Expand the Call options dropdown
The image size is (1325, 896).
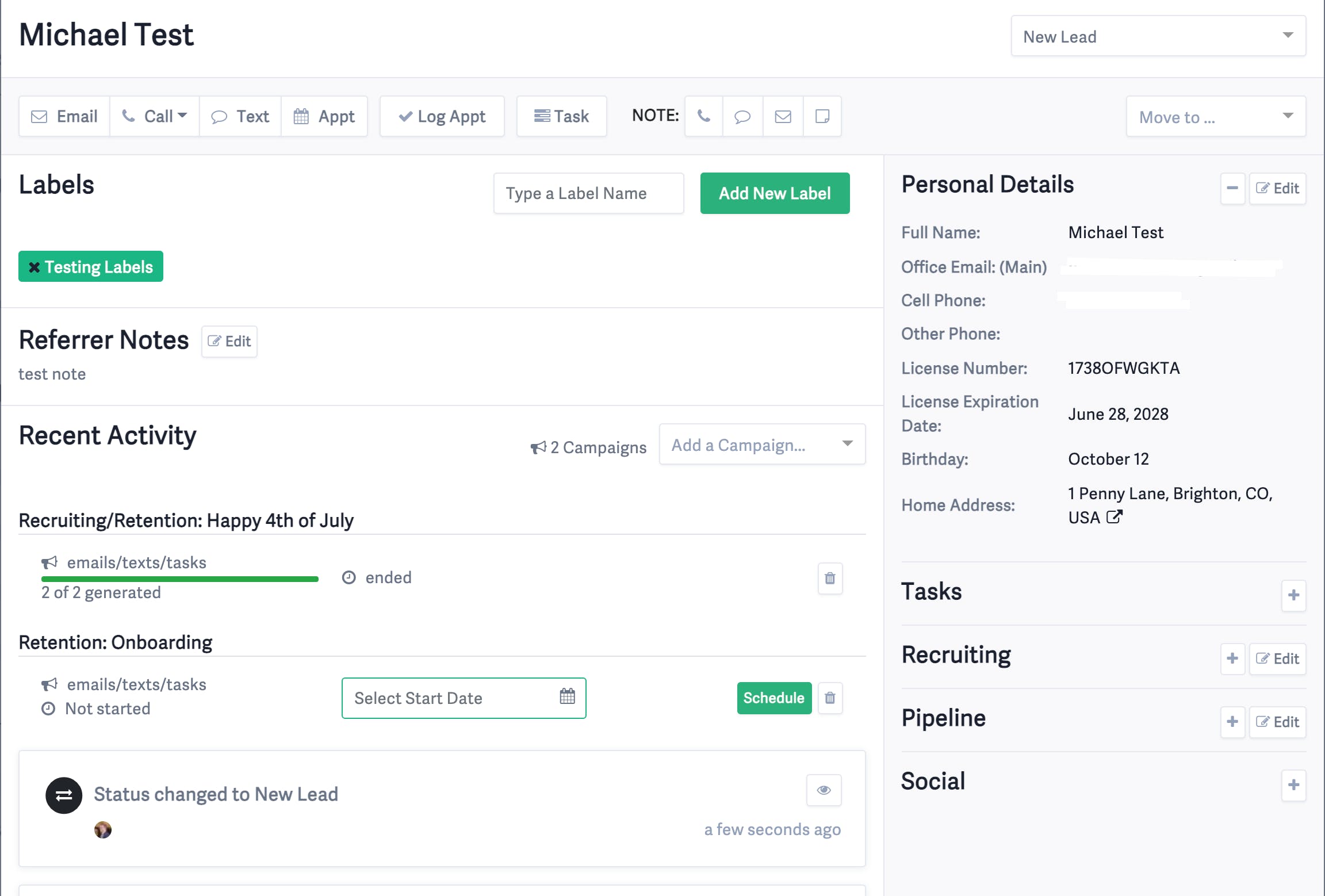point(155,117)
